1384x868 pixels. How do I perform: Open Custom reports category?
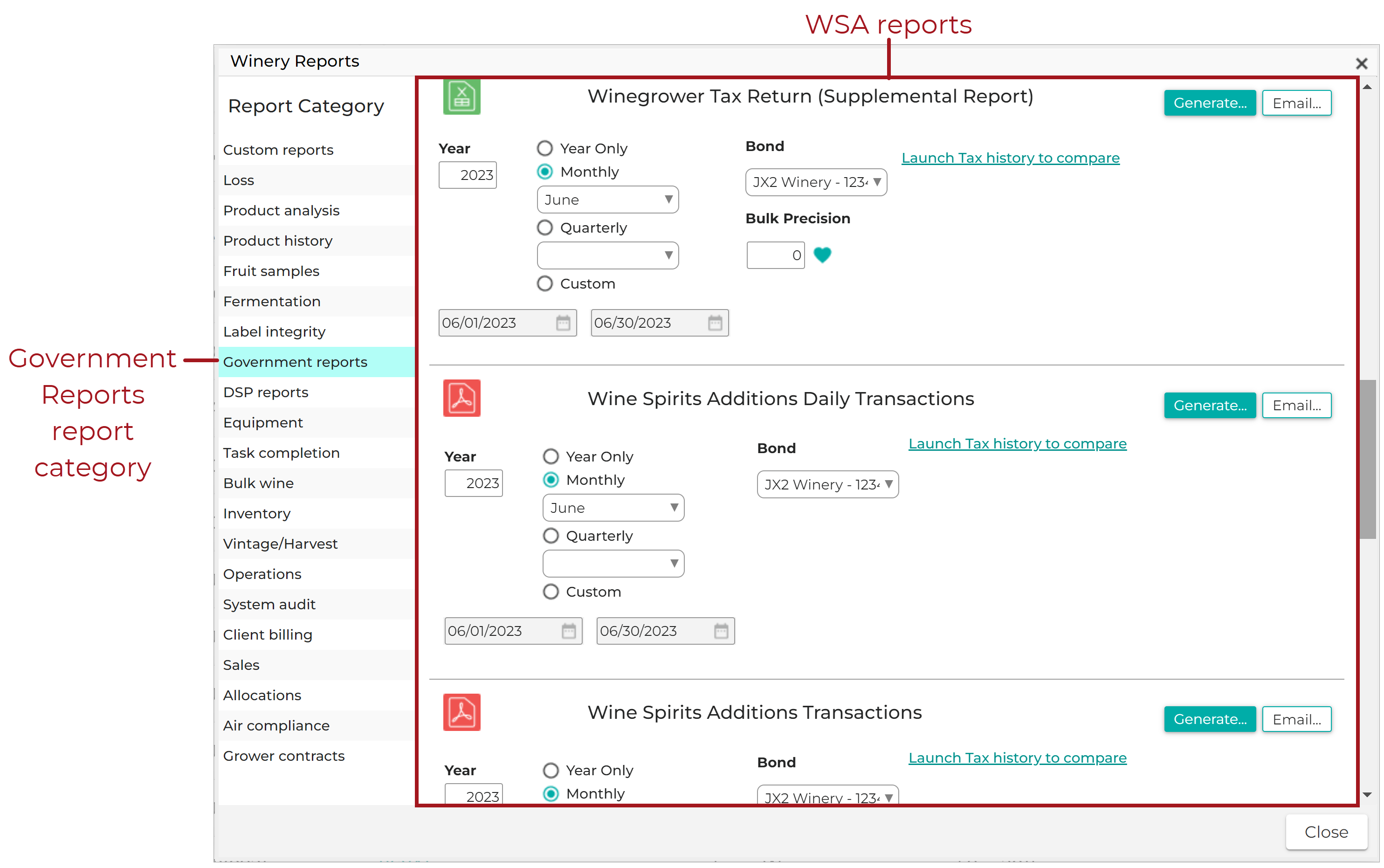317,150
